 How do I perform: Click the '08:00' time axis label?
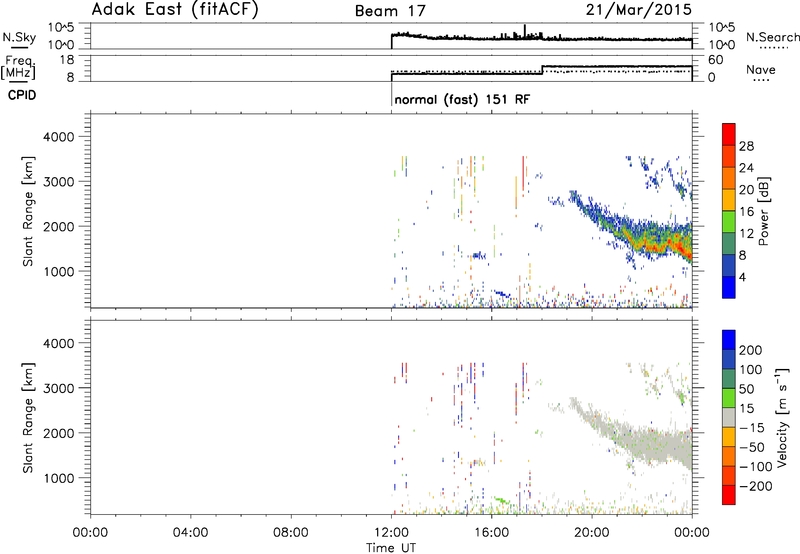(291, 533)
